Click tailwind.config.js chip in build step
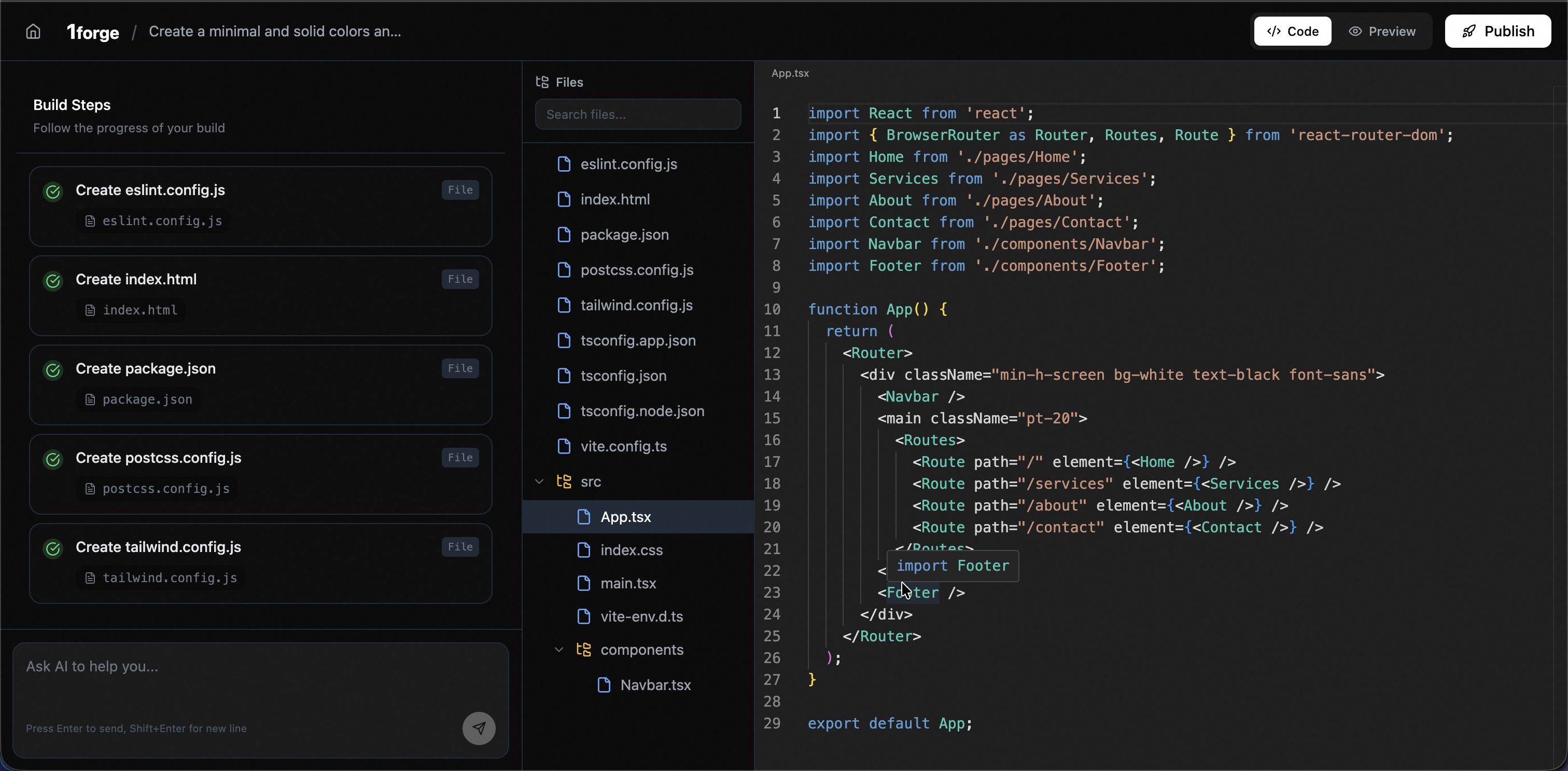Screen dimensions: 1568x771 click(161, 578)
